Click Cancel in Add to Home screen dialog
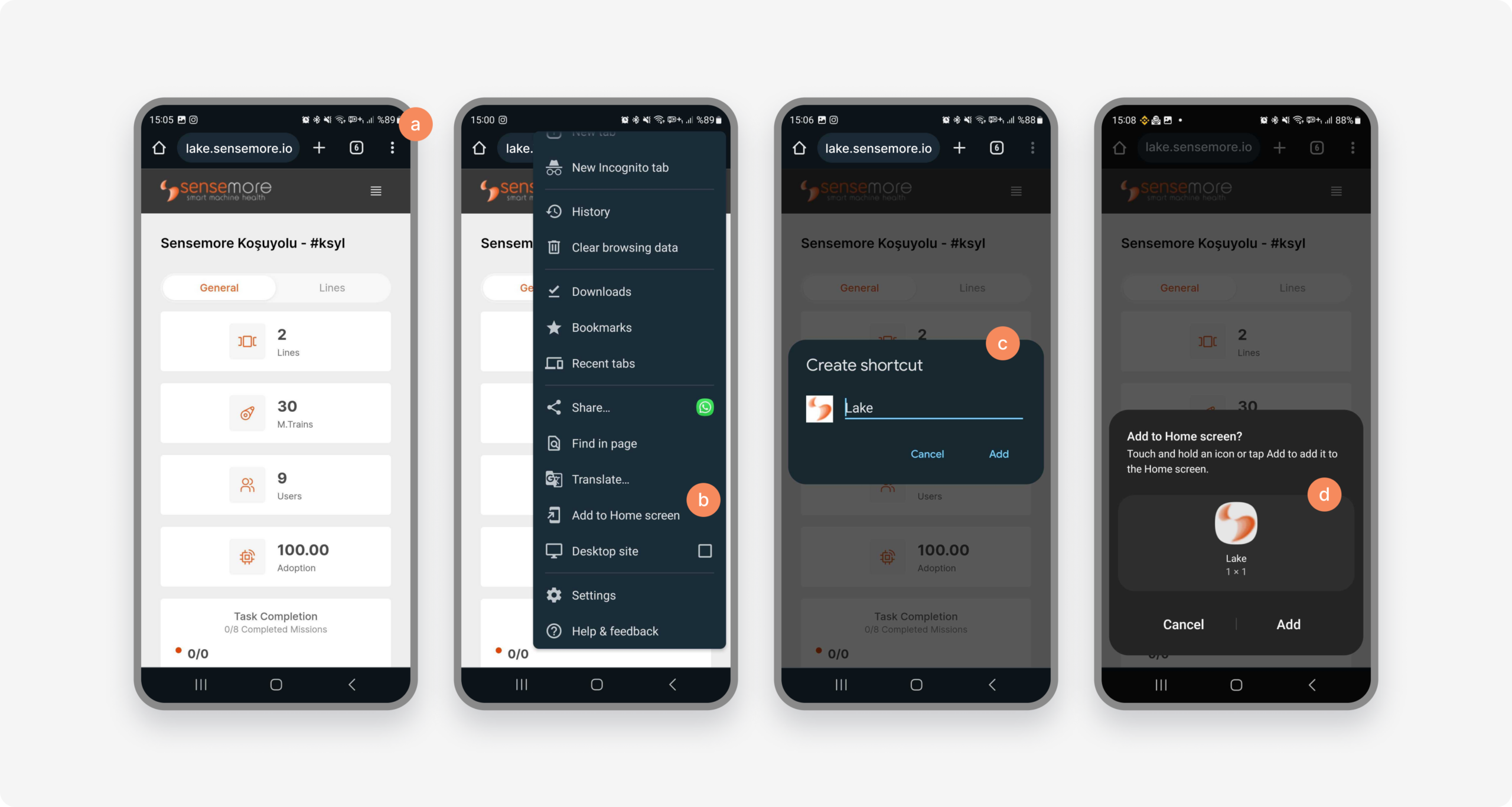This screenshot has height=807, width=1512. point(1183,624)
